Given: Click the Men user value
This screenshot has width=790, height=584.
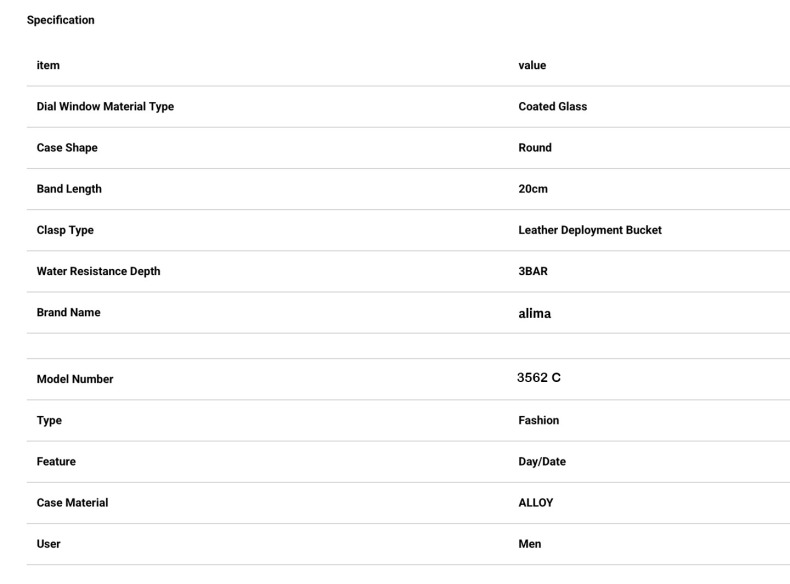Looking at the screenshot, I should (530, 544).
